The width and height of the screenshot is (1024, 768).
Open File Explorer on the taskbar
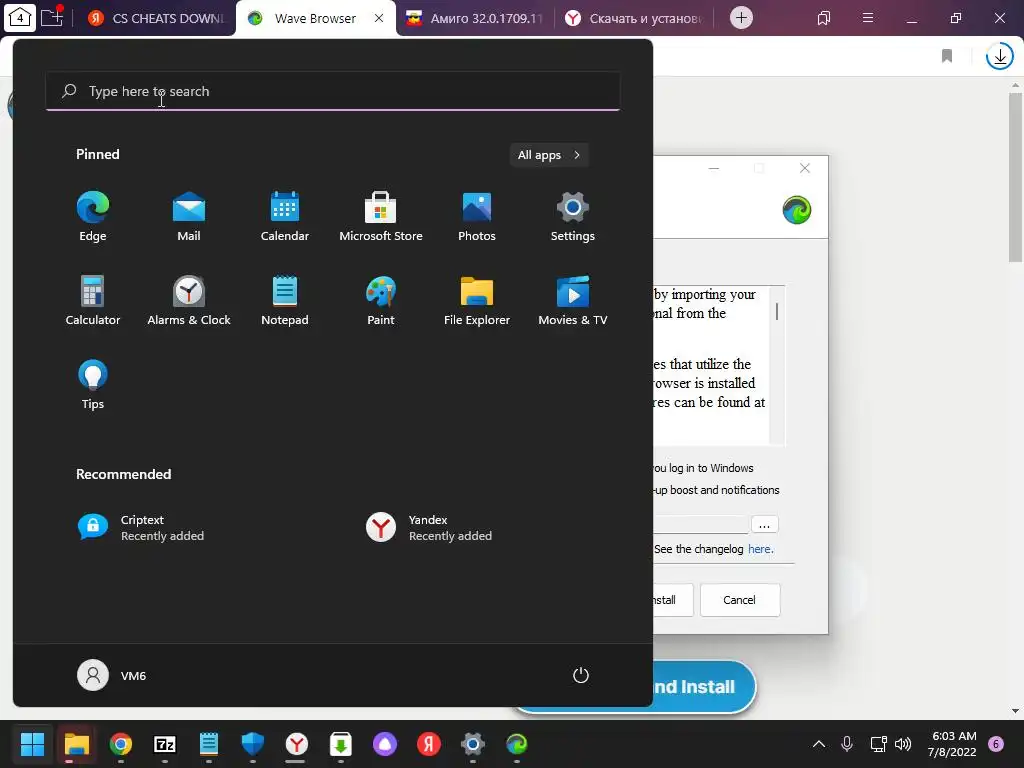click(x=76, y=744)
